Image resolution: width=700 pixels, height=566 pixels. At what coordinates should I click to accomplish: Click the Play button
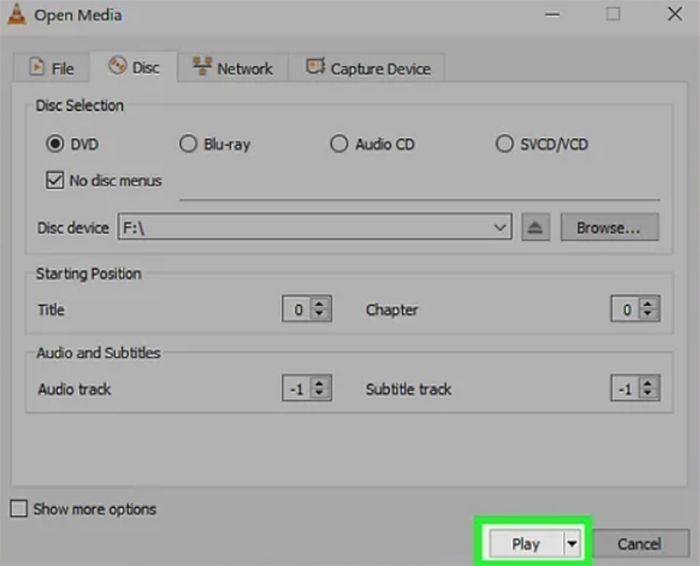[x=526, y=544]
